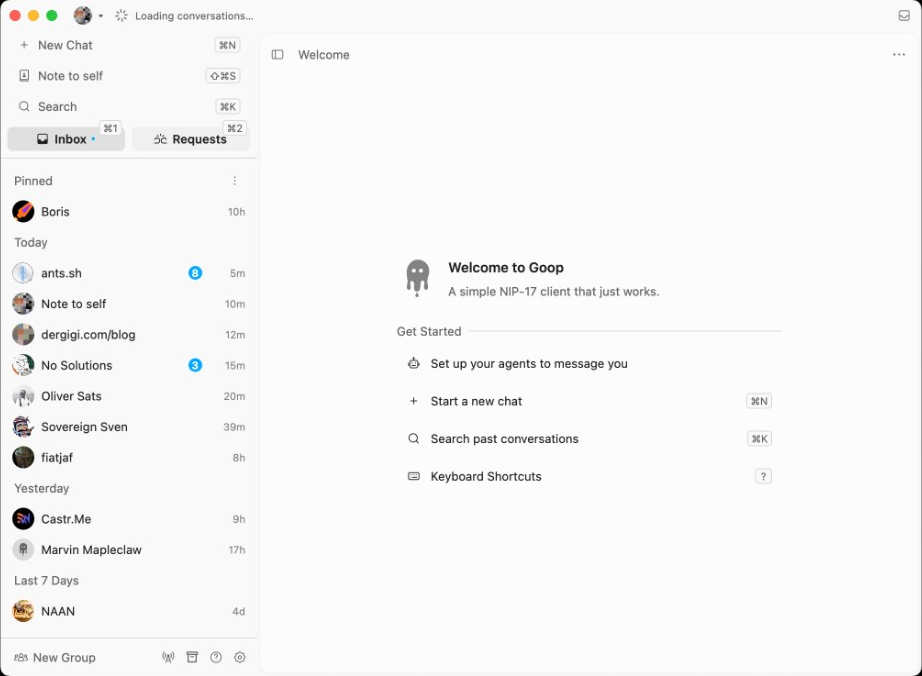The image size is (922, 676).
Task: Open the Oliver Sats conversation
Action: pos(129,396)
